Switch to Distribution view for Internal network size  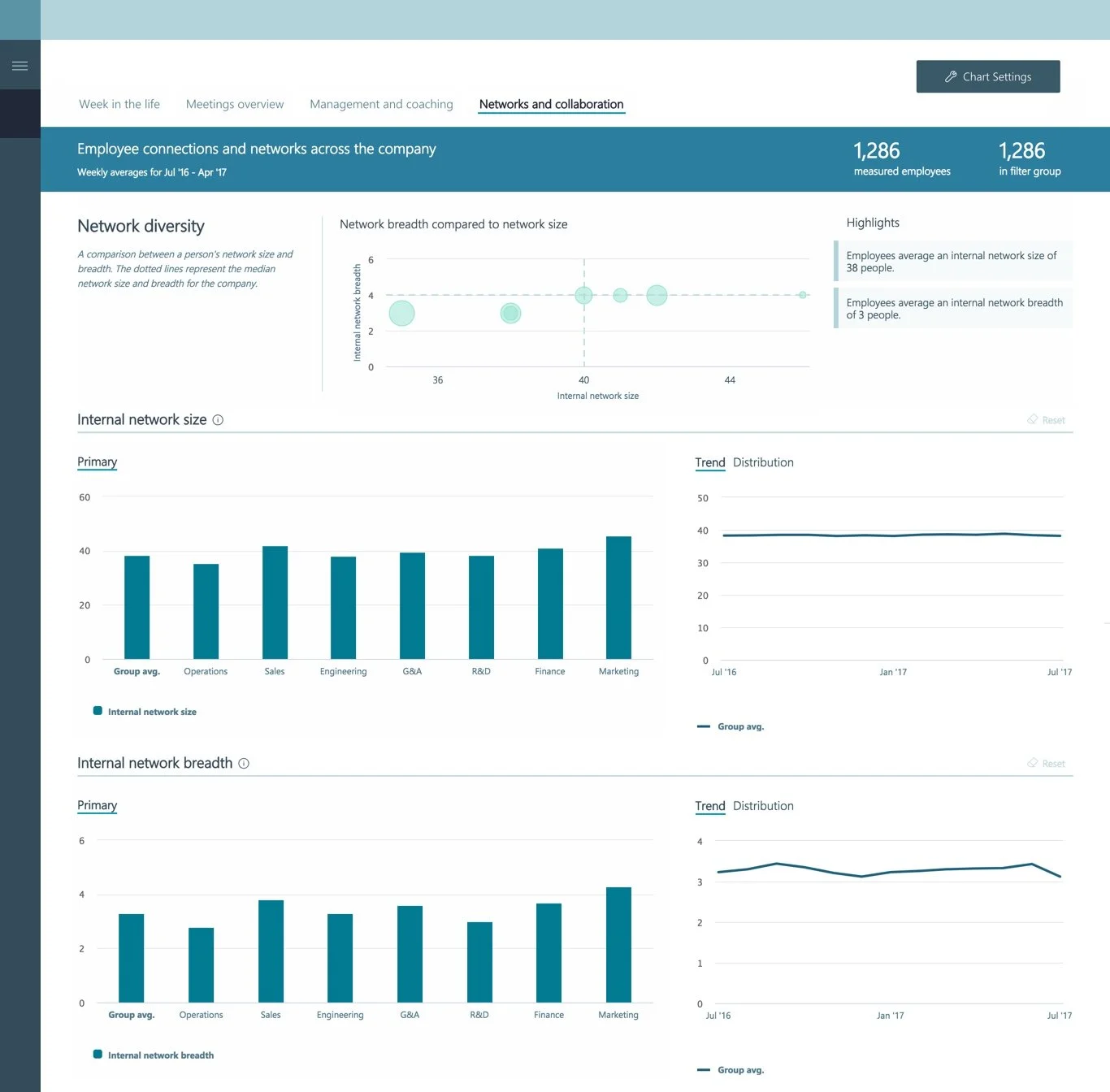(763, 461)
